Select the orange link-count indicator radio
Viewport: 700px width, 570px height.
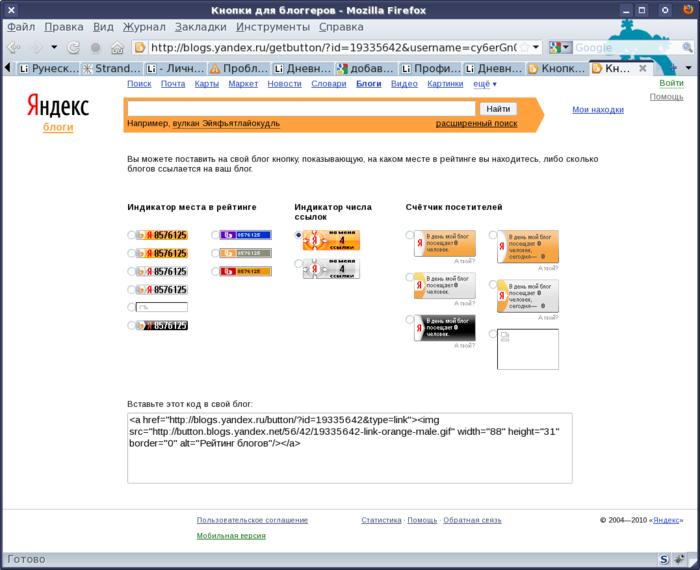[298, 235]
